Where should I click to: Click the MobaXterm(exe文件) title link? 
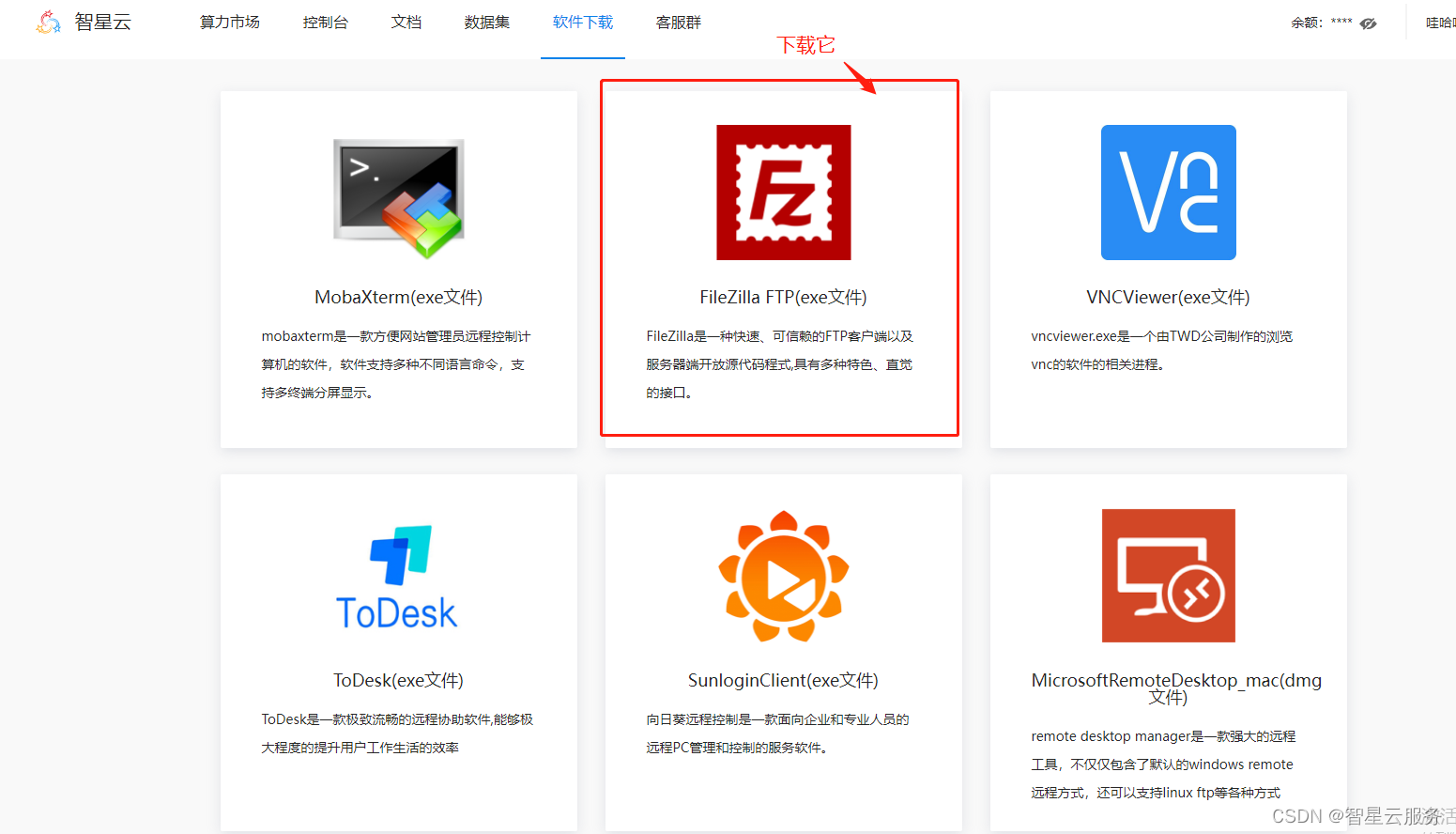[x=399, y=298]
